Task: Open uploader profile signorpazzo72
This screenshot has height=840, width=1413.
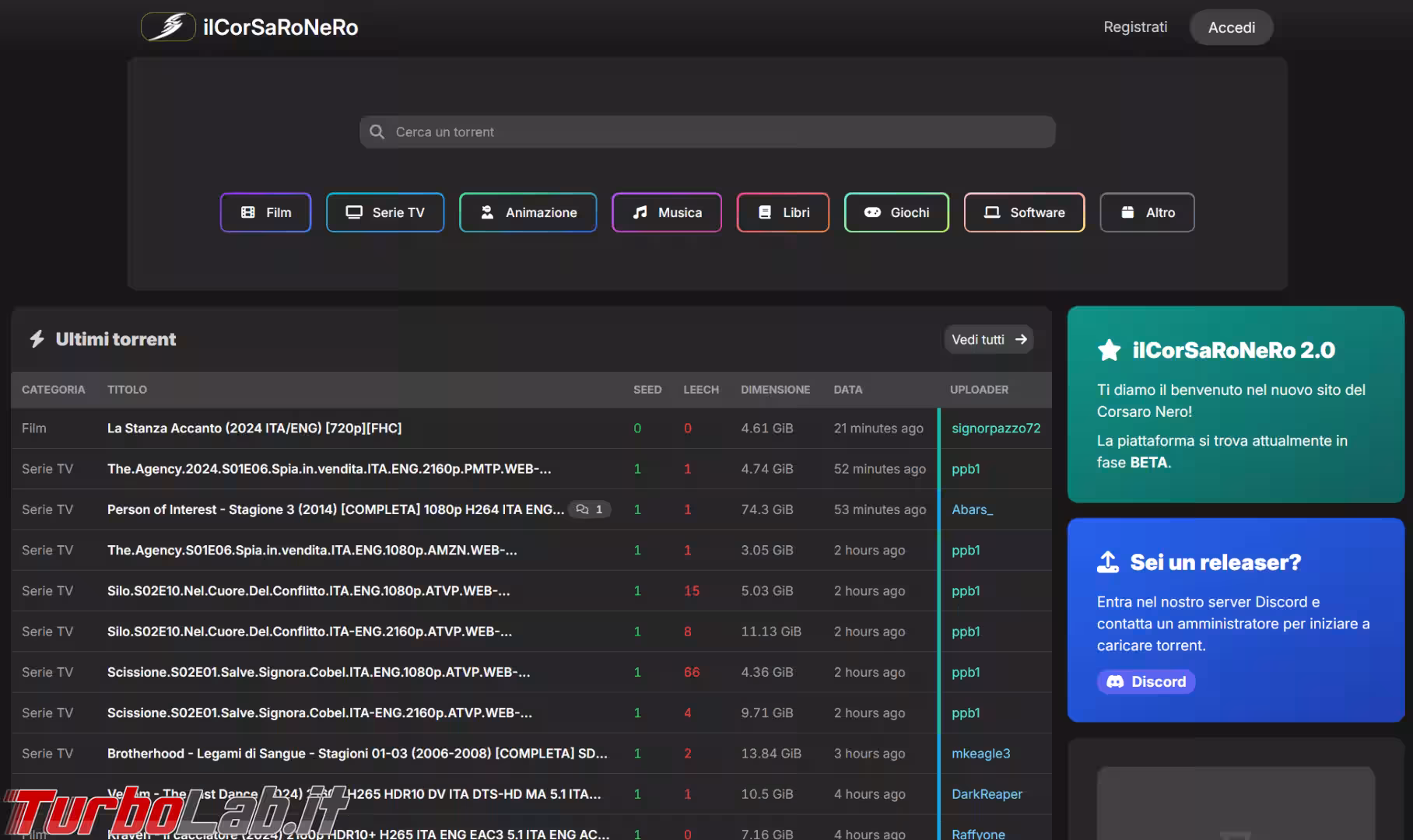Action: [996, 429]
